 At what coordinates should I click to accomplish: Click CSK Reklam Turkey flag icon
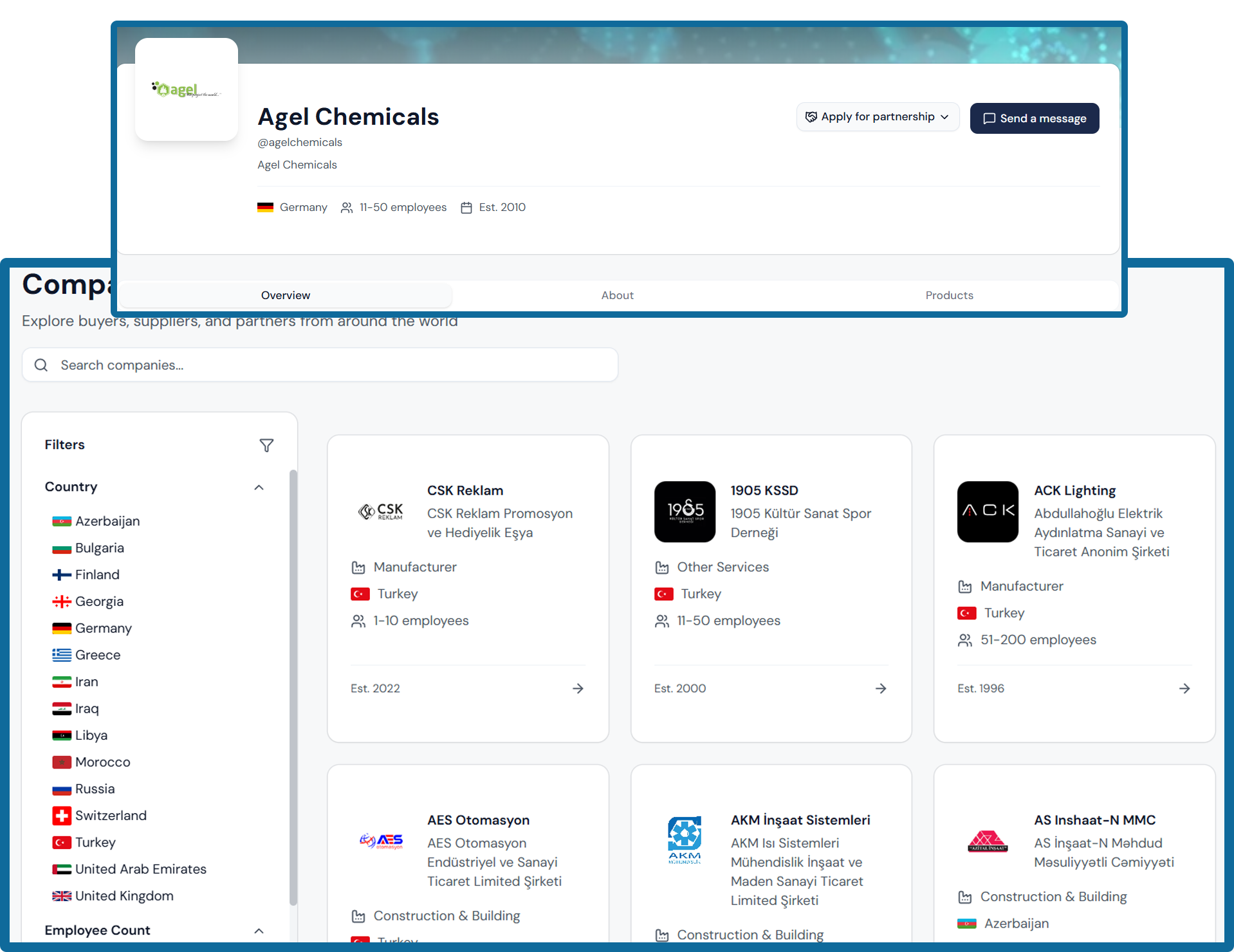360,594
